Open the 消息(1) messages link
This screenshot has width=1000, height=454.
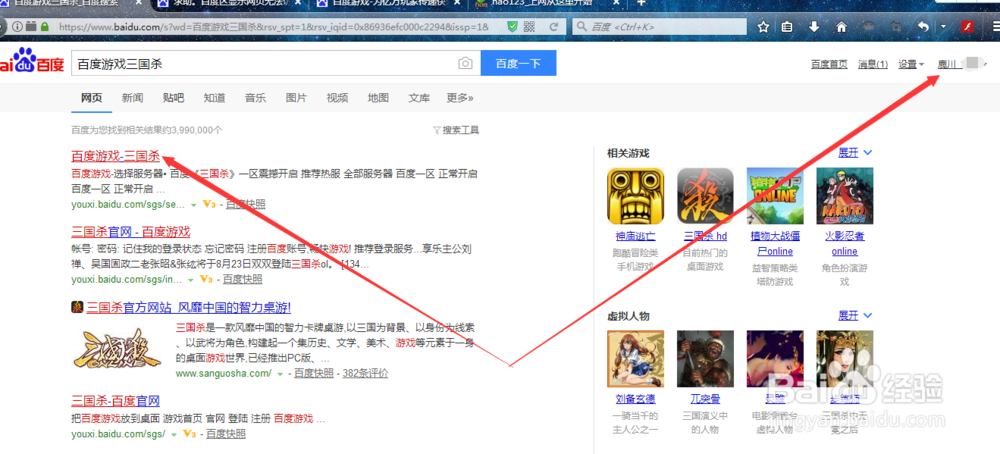872,64
